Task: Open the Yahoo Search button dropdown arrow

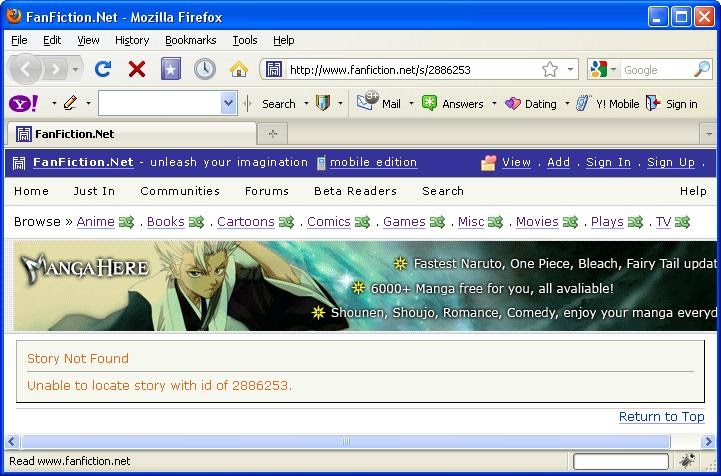Action: [306, 104]
